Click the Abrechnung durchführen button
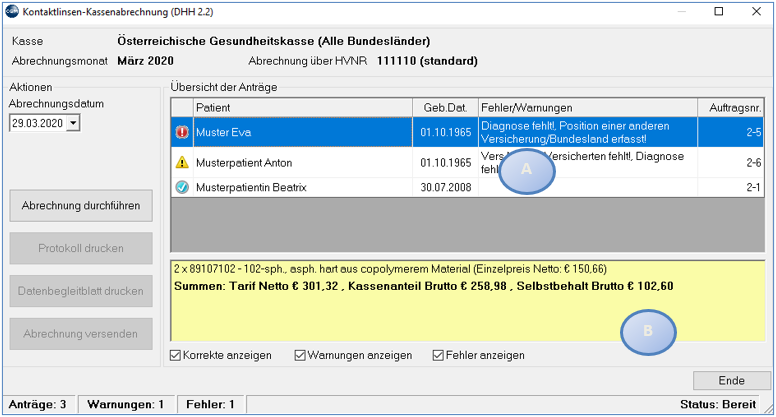Screen dimensions: 776x417 pos(81,206)
